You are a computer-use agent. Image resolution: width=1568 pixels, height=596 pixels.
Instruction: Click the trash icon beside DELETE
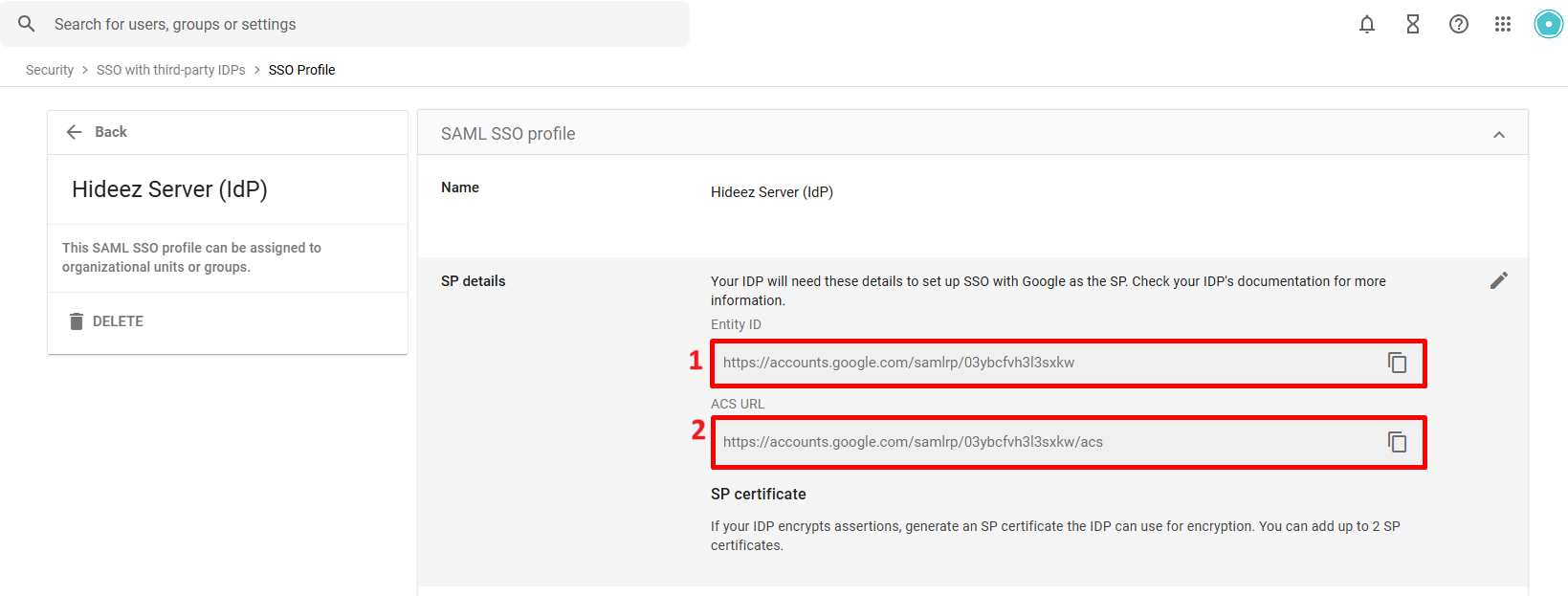point(77,321)
